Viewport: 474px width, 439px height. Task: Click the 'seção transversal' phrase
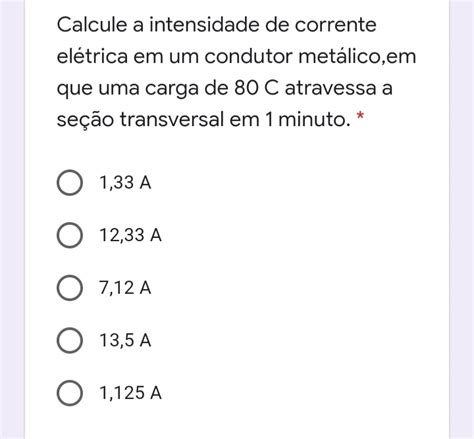click(x=140, y=120)
